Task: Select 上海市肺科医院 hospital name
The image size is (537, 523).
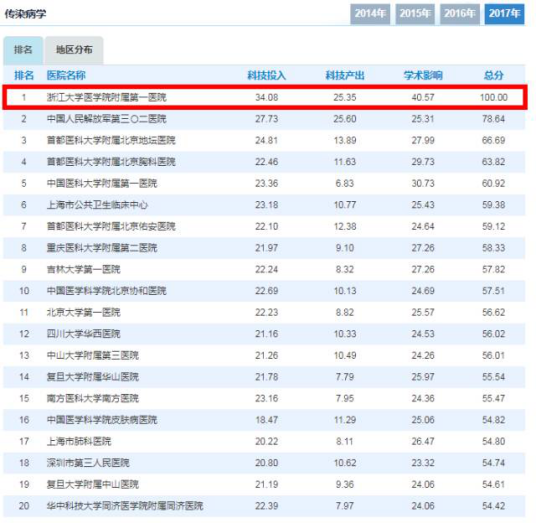Action: [79, 441]
